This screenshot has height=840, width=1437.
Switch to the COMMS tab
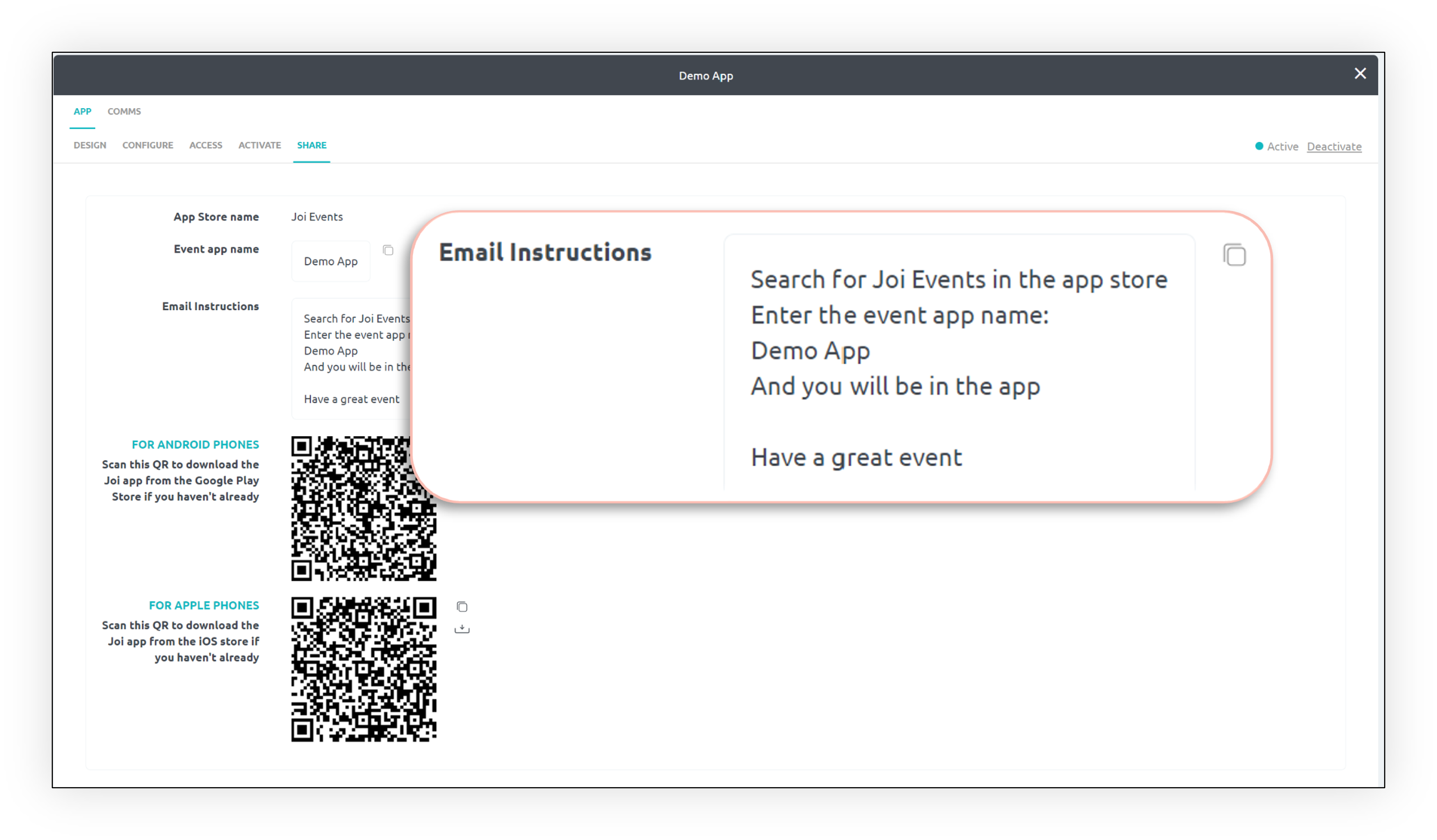click(x=124, y=111)
